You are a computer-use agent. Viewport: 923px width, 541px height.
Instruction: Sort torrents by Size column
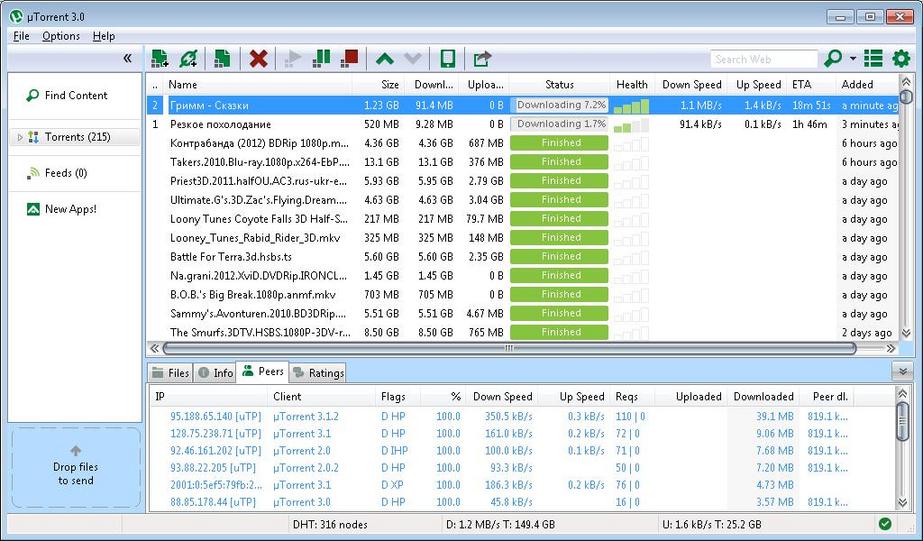click(x=379, y=85)
